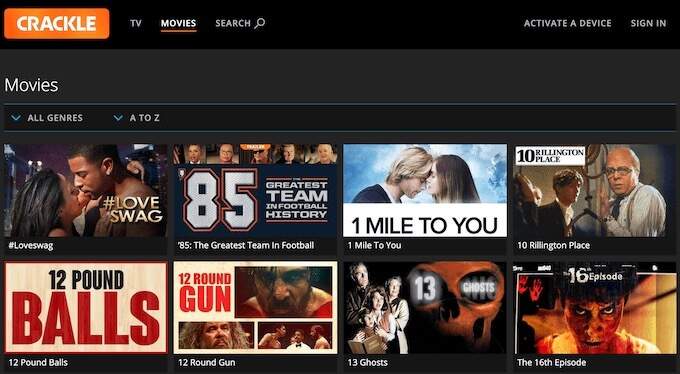This screenshot has width=680, height=374.
Task: Click the Crackle logo
Action: pos(57,23)
